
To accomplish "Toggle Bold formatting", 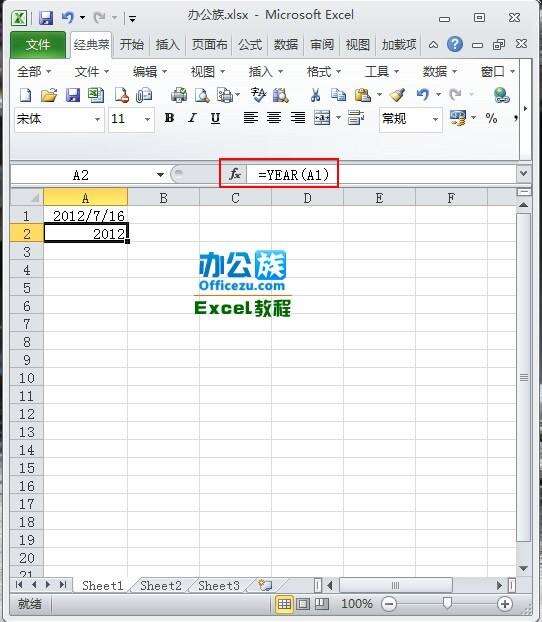I will coord(169,118).
